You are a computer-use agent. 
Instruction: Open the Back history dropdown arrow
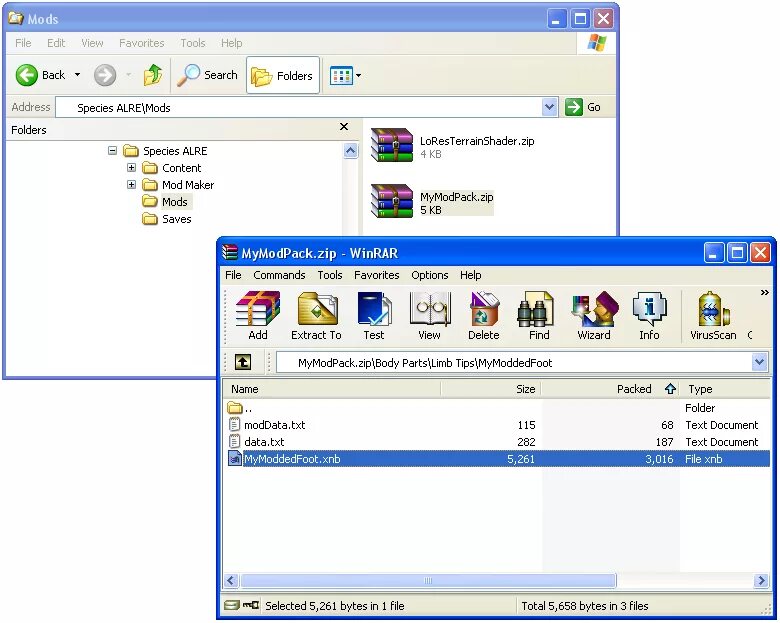pos(78,75)
